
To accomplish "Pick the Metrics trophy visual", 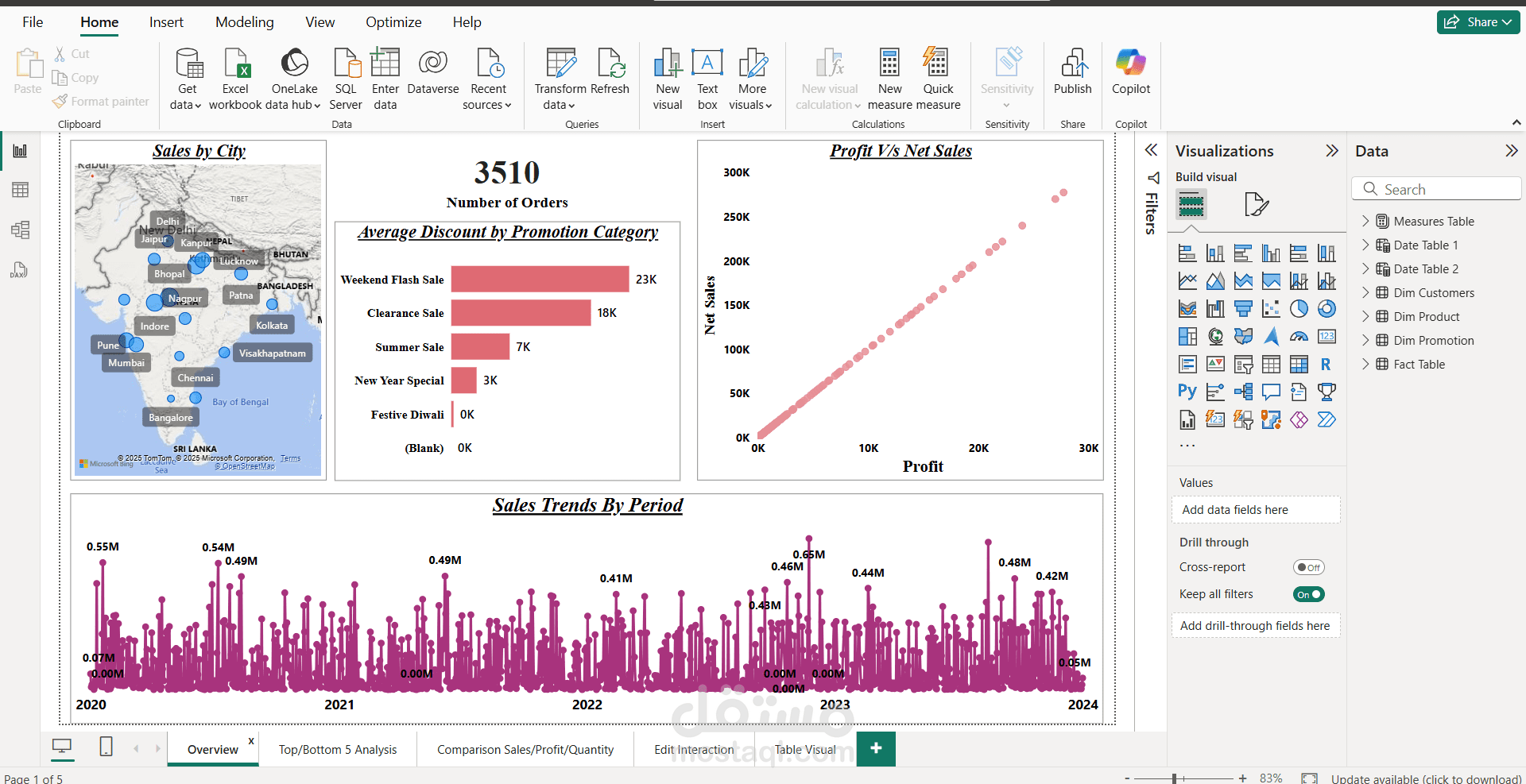I will [1327, 392].
